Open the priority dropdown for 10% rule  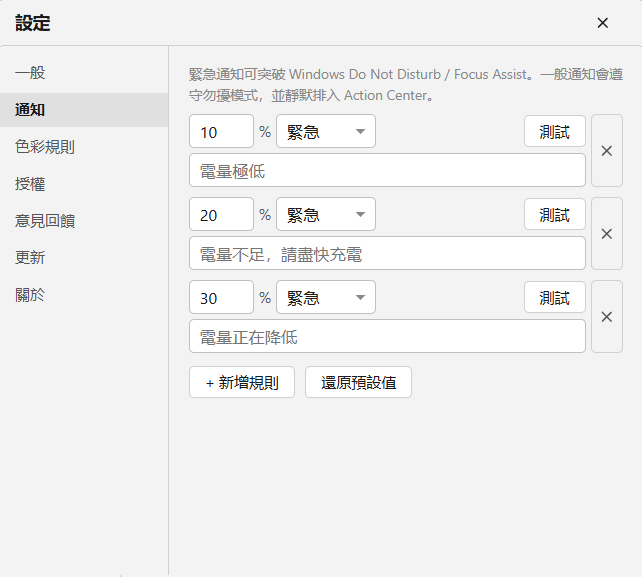[326, 131]
